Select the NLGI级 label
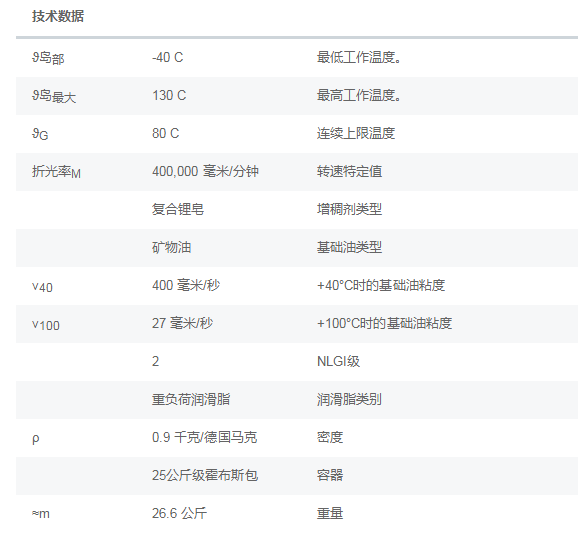 tap(338, 361)
